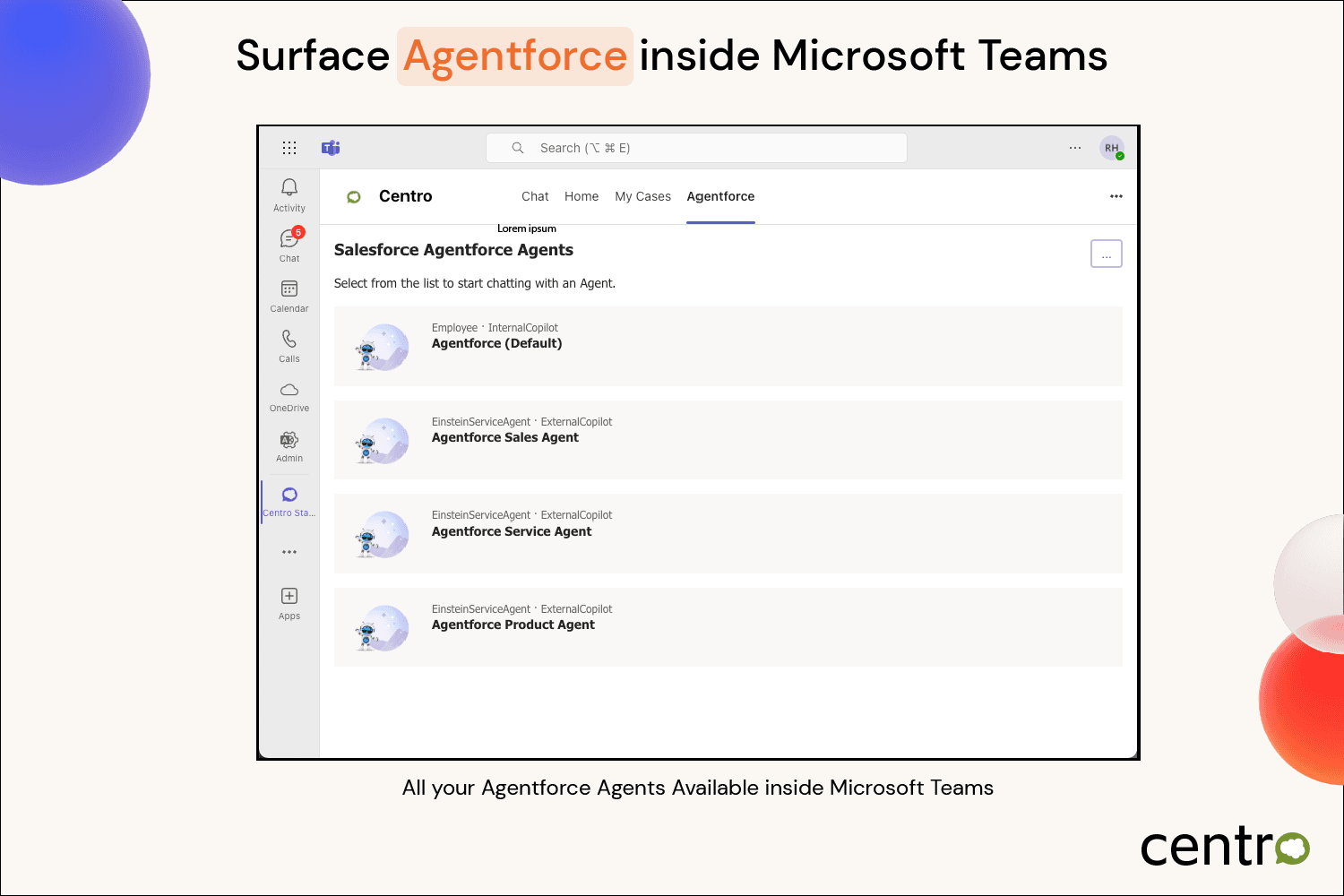Open the Calendar sidebar icon
1344x896 pixels.
coord(289,289)
